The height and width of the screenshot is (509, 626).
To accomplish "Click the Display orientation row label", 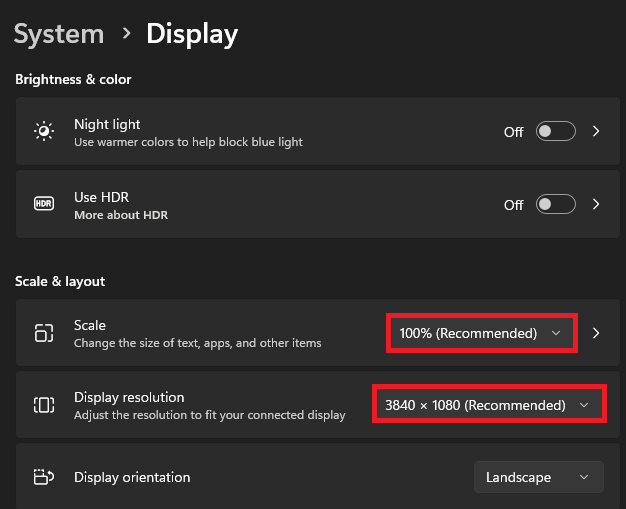I will click(132, 477).
